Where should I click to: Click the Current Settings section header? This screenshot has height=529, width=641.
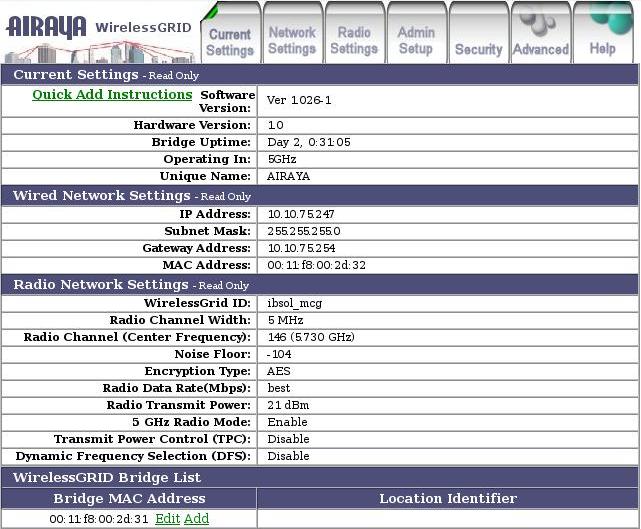pyautogui.click(x=320, y=75)
